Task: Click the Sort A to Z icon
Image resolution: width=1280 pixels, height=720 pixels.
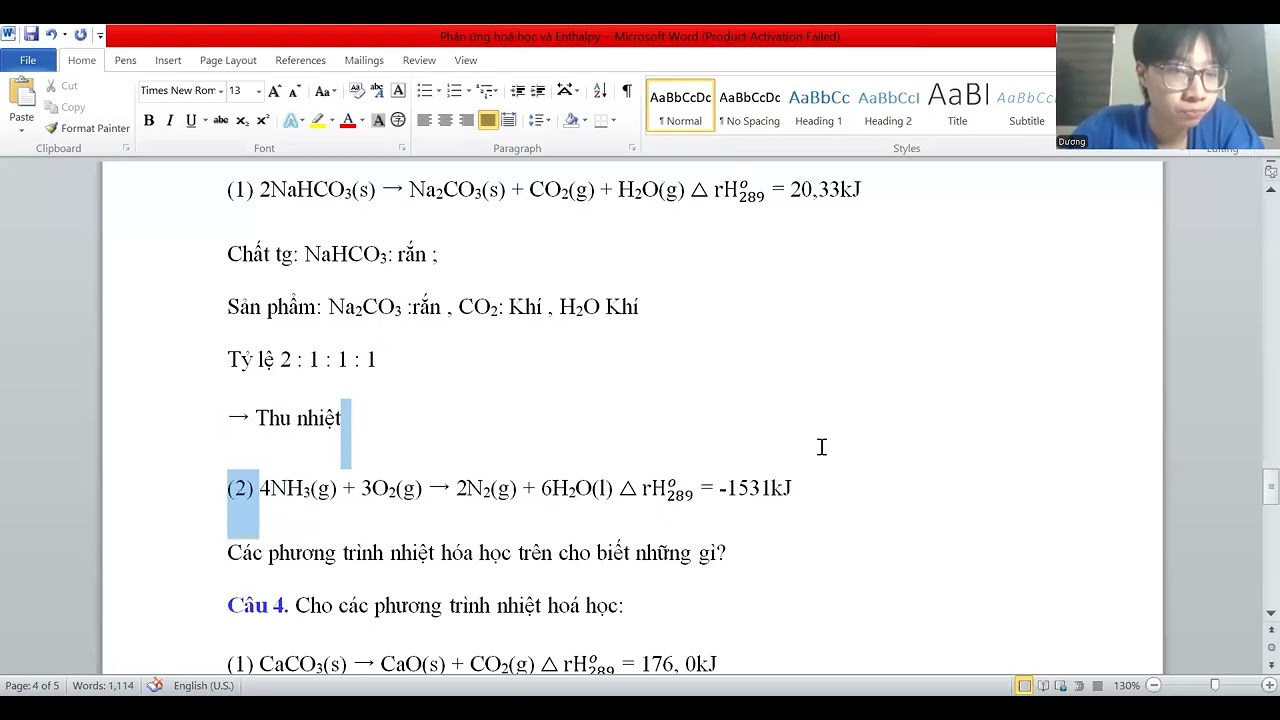Action: click(x=600, y=91)
